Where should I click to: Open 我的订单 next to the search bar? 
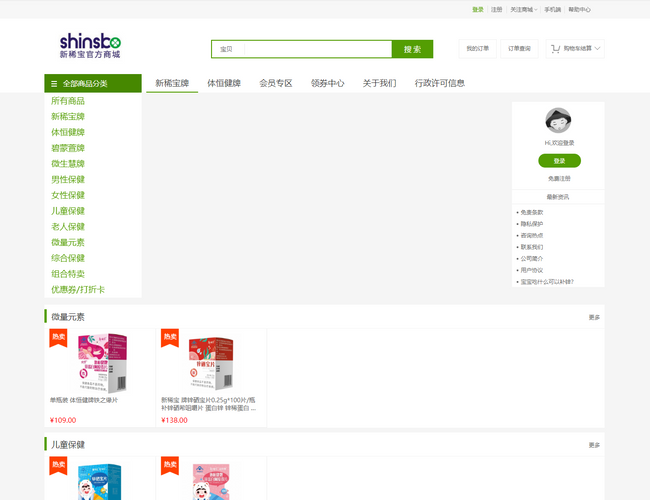click(478, 48)
